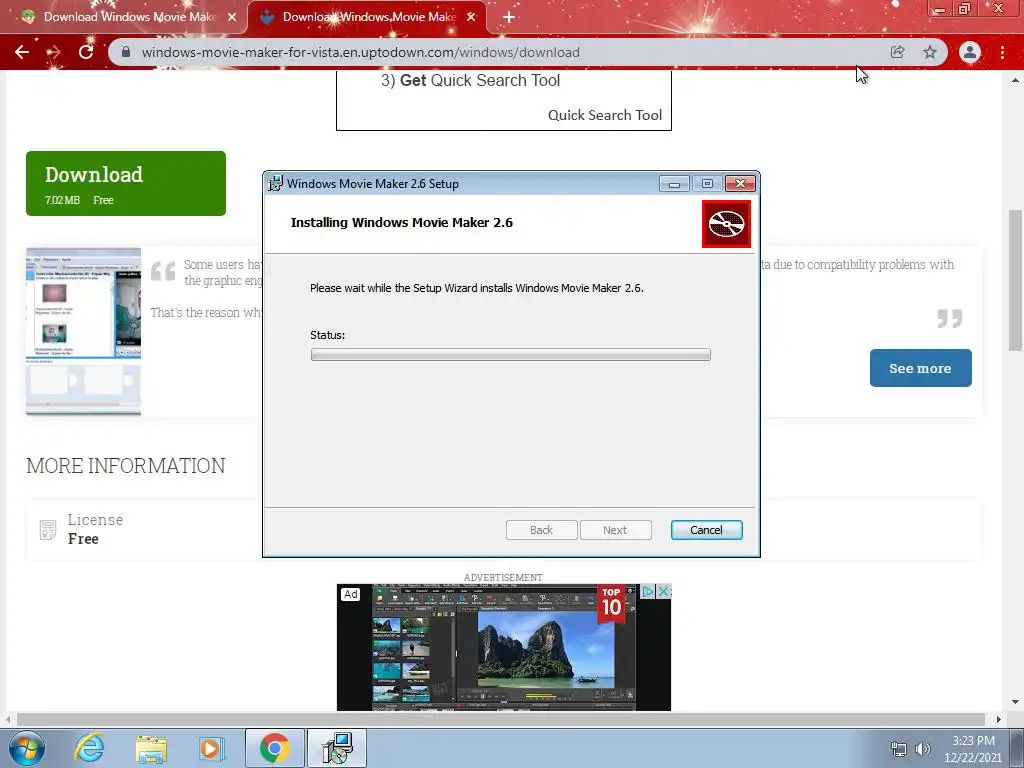
Task: Open Windows Explorer folder from taskbar
Action: tap(151, 748)
